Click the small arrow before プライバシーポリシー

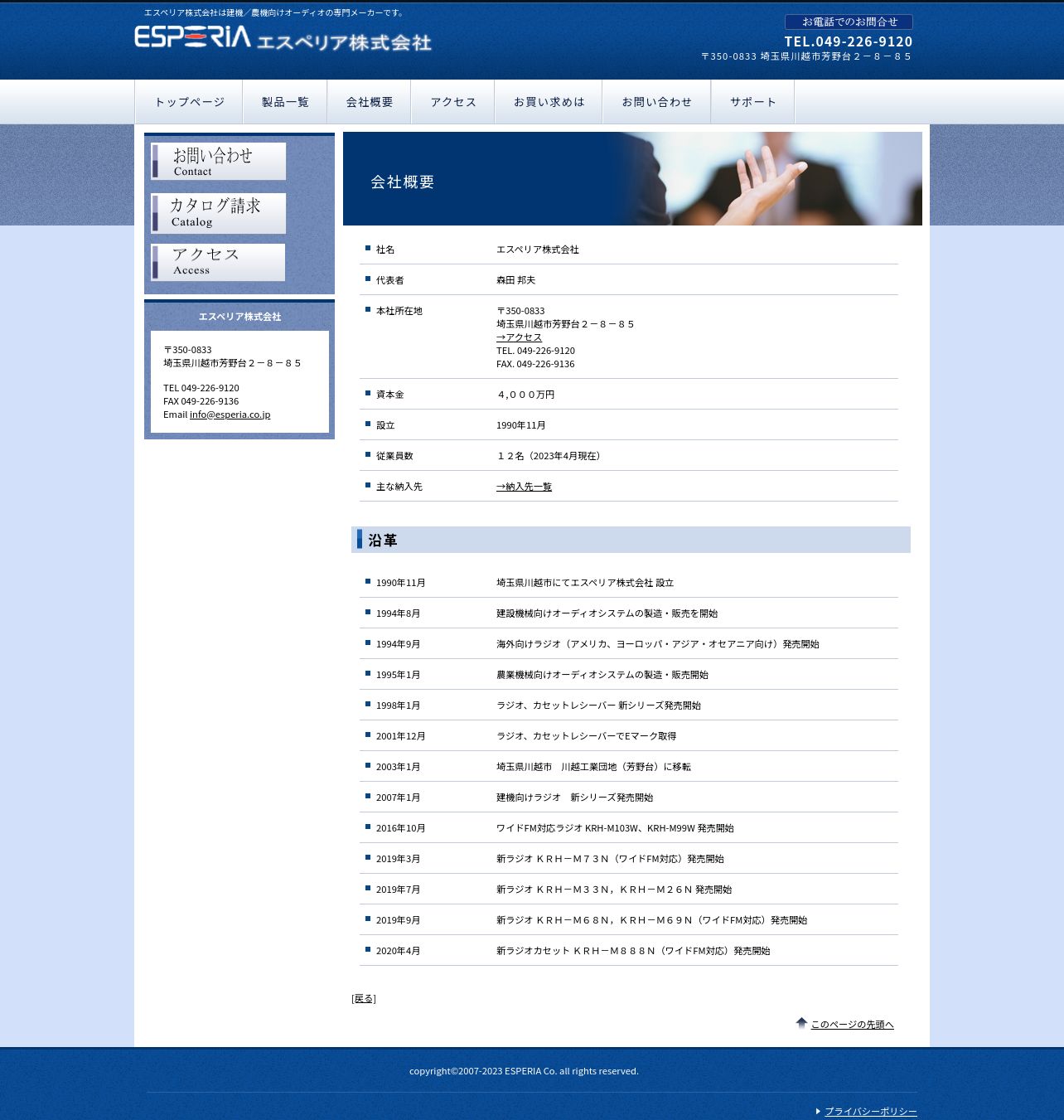pos(818,1112)
